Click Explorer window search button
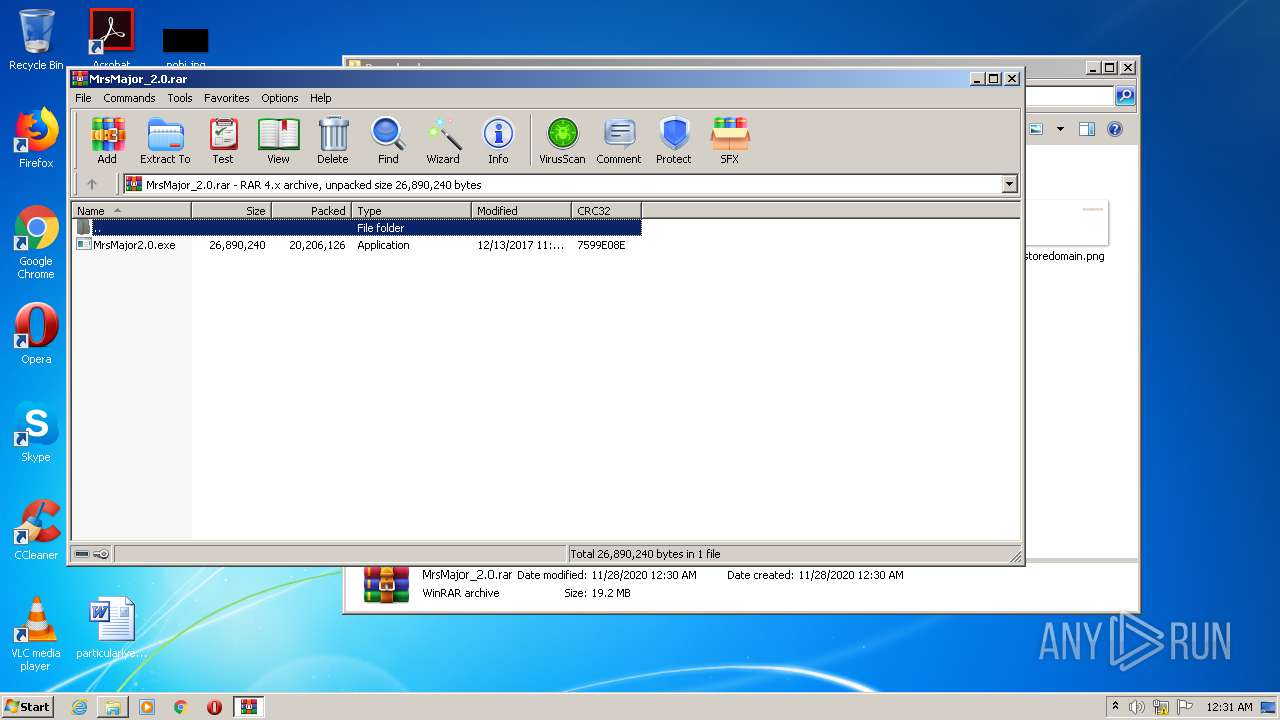Image resolution: width=1280 pixels, height=720 pixels. point(1125,96)
